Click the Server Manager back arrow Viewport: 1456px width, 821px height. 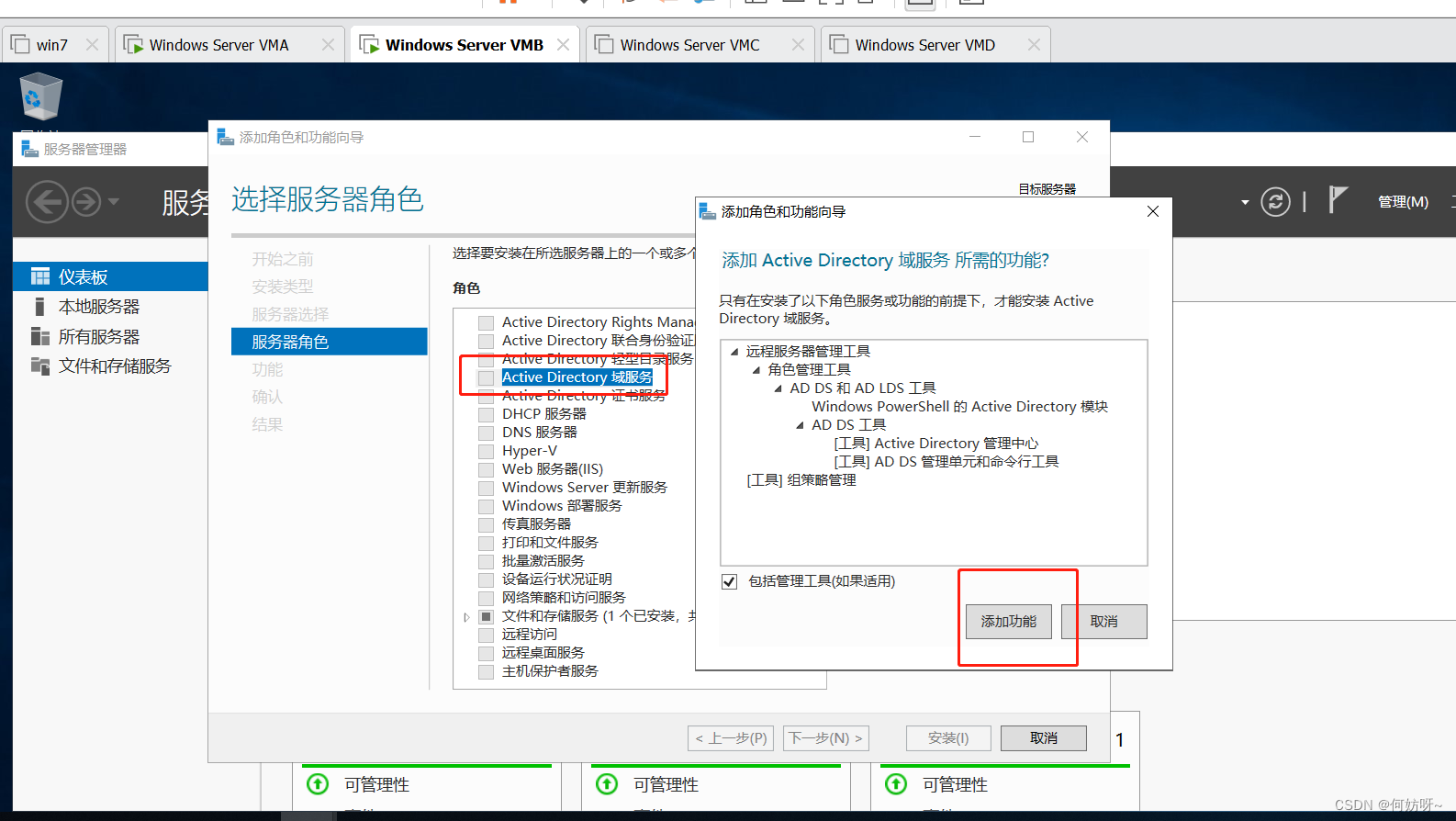tap(47, 201)
